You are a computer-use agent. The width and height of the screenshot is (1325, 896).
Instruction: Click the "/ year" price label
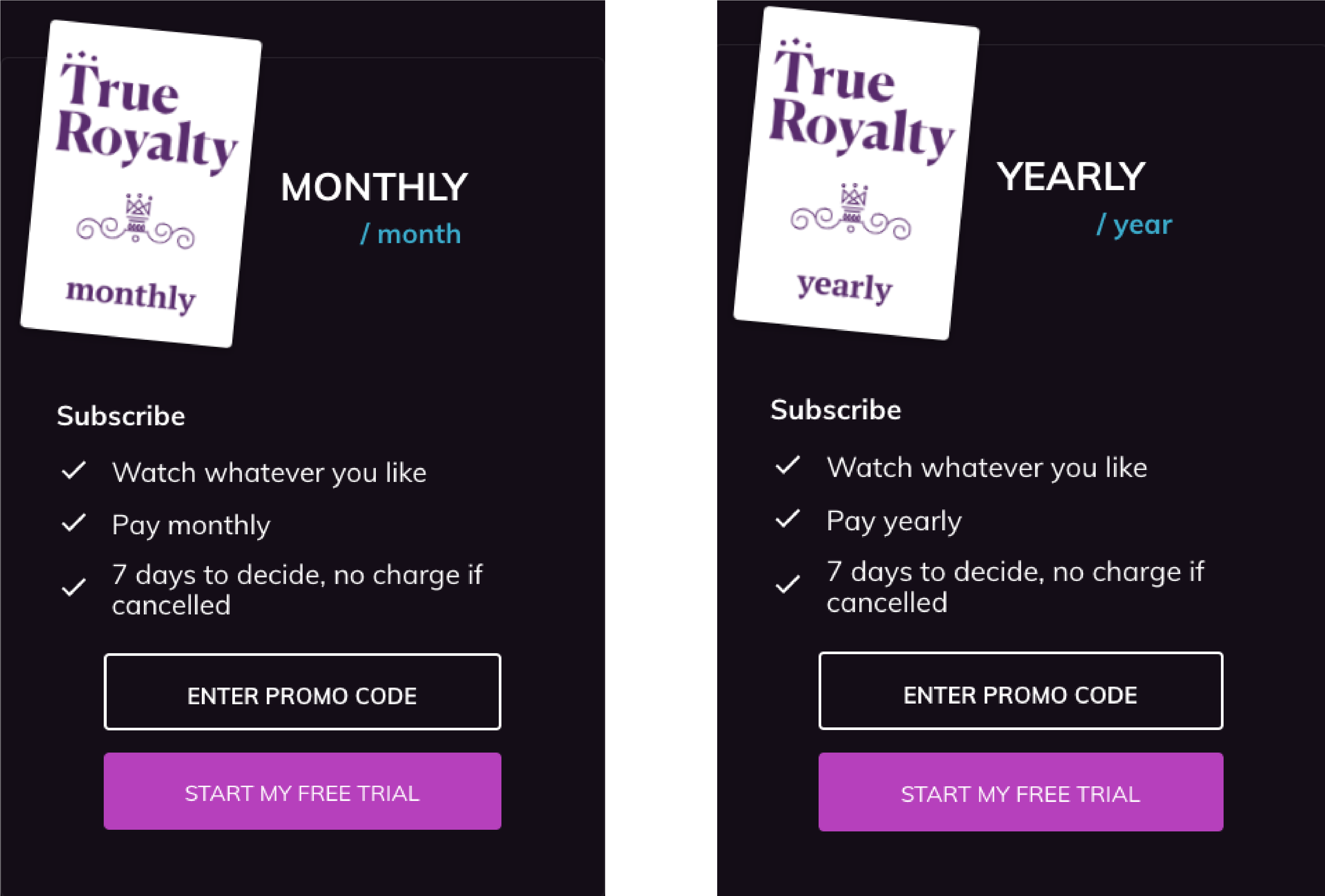point(1134,225)
